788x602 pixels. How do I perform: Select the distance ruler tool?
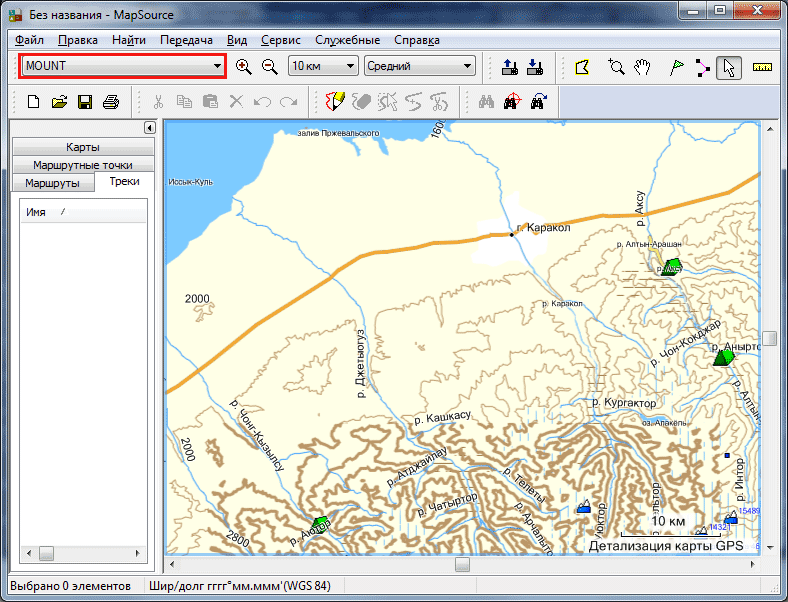tap(762, 67)
